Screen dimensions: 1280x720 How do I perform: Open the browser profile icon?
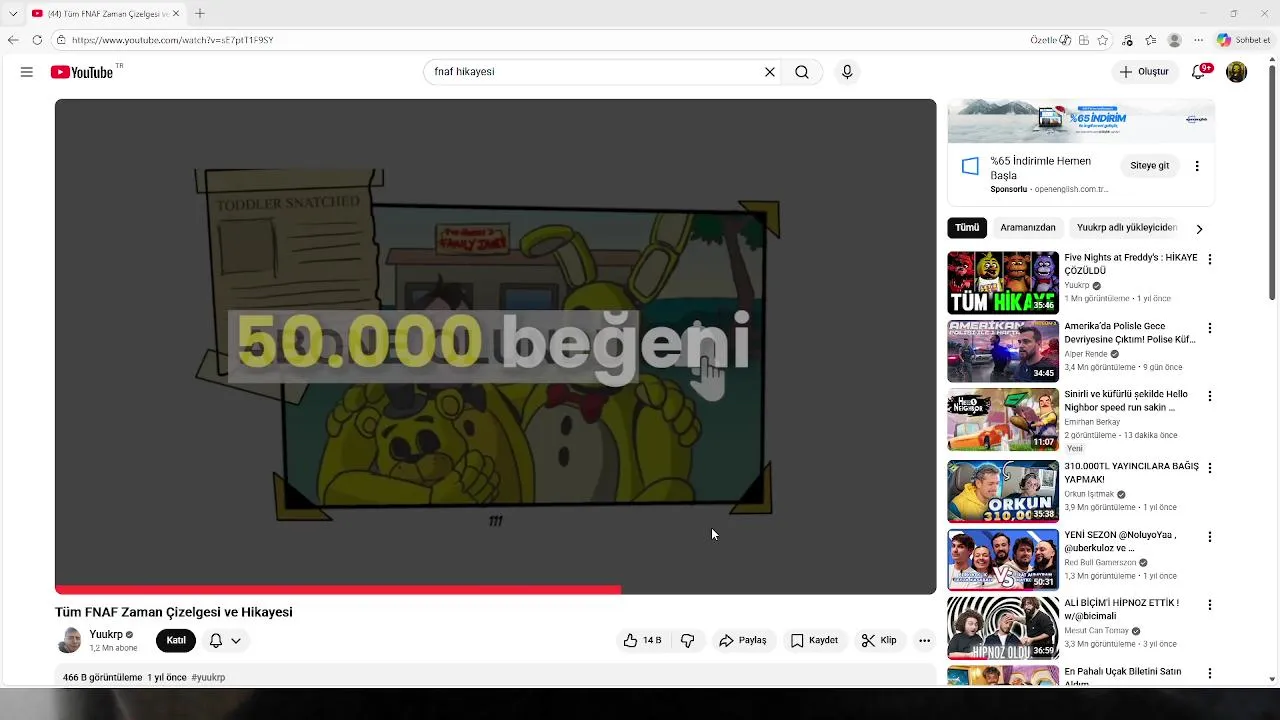[x=1174, y=40]
